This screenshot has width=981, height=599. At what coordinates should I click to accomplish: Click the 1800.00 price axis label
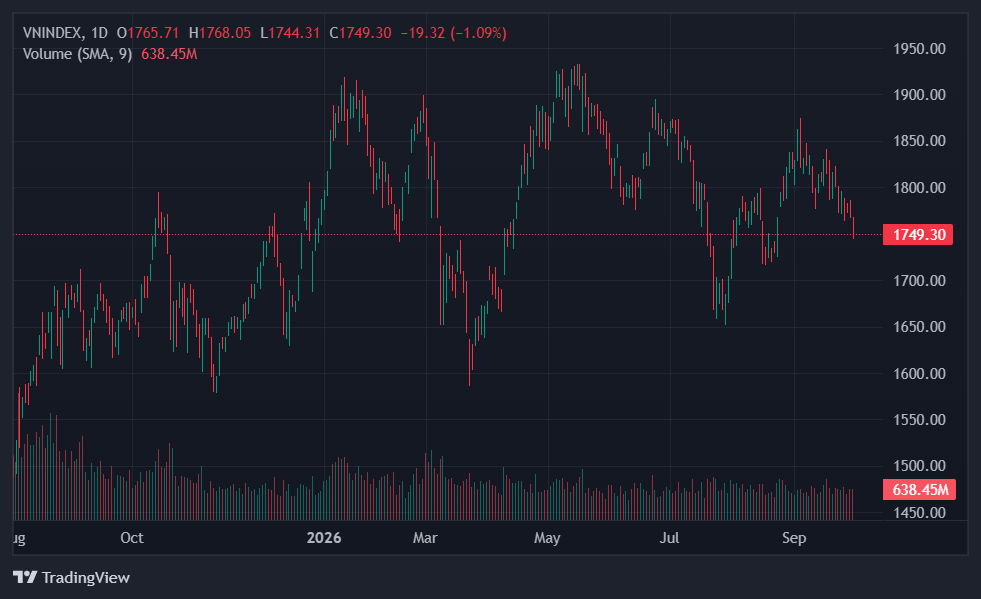[x=919, y=188]
